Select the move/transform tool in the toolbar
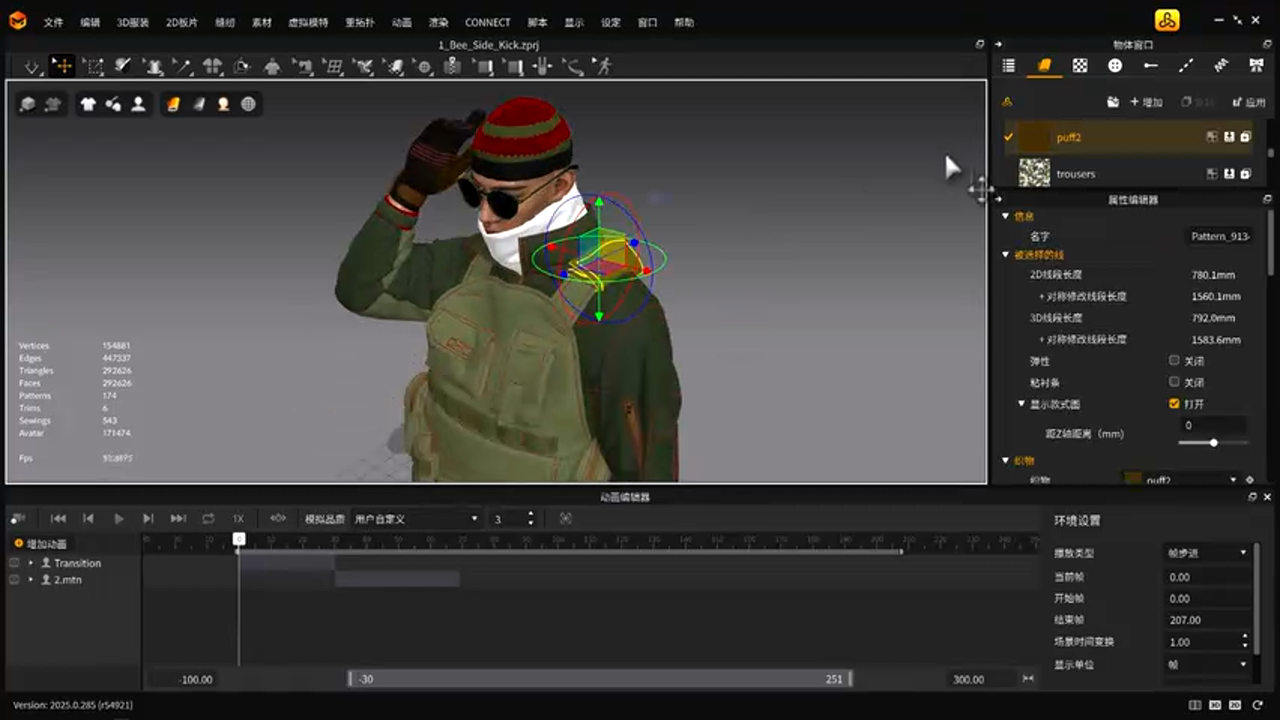Screen dimensions: 1280x720 62,66
